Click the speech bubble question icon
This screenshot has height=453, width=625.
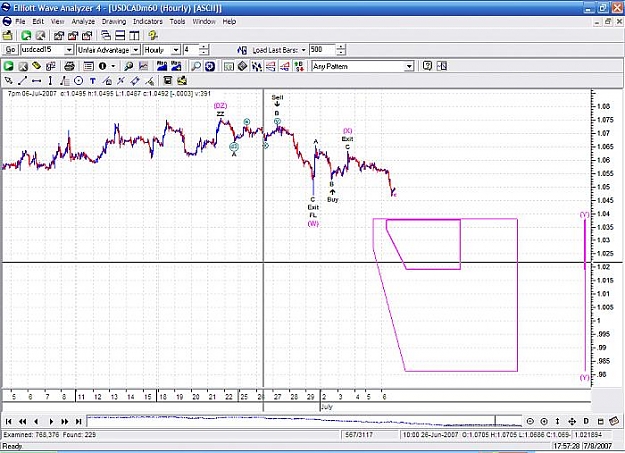coord(427,66)
